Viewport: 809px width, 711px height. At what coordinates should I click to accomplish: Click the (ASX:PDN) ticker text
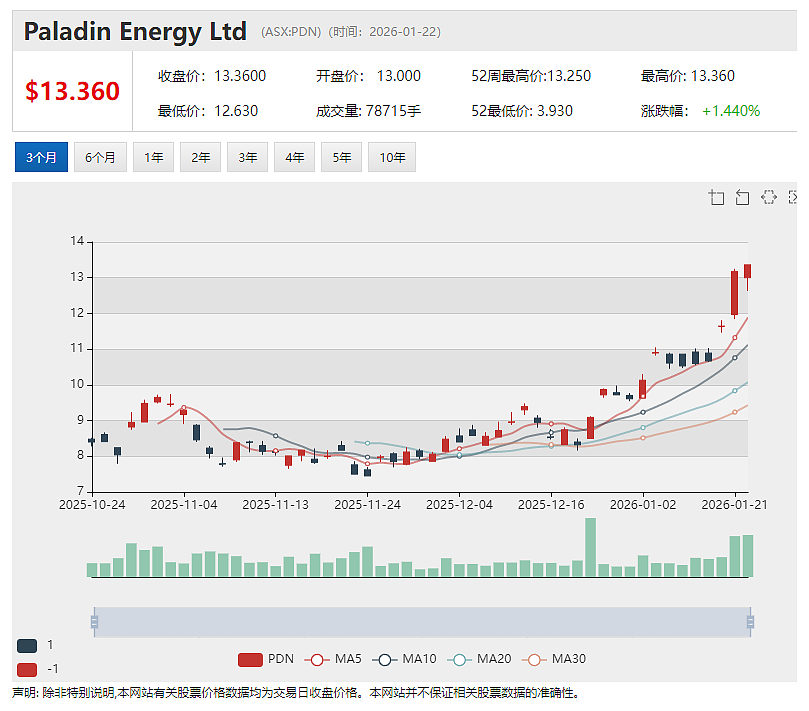click(291, 32)
